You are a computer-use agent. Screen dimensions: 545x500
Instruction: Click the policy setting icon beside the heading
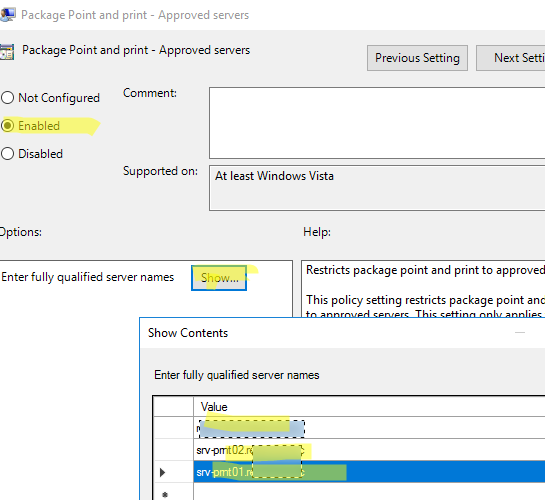coord(7,52)
